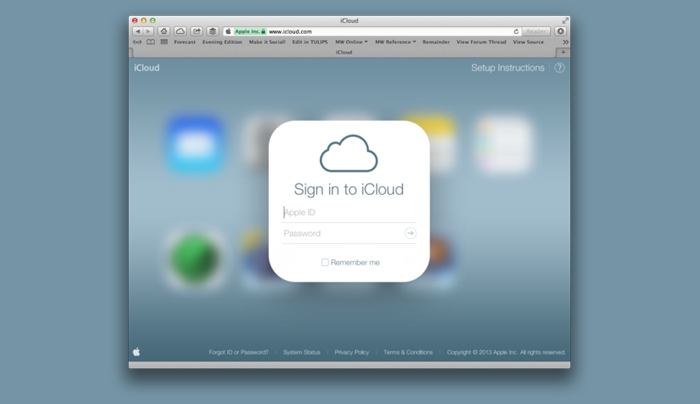The height and width of the screenshot is (404, 700).
Task: Open Terms & Conditions footer link
Action: (x=408, y=352)
